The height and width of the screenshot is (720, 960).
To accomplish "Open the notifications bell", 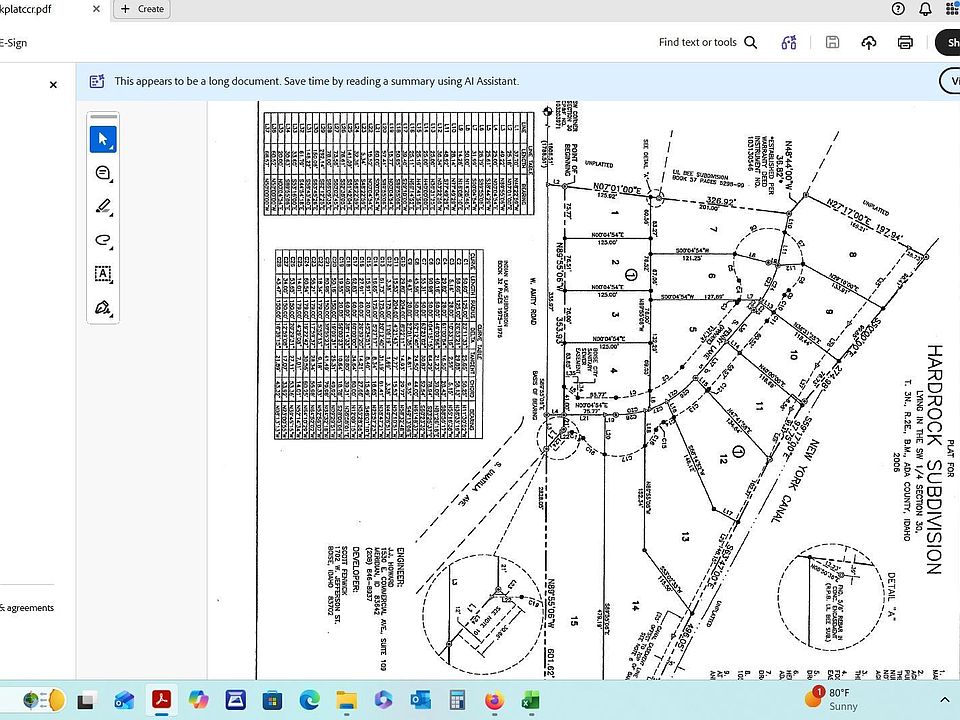I will coord(926,9).
